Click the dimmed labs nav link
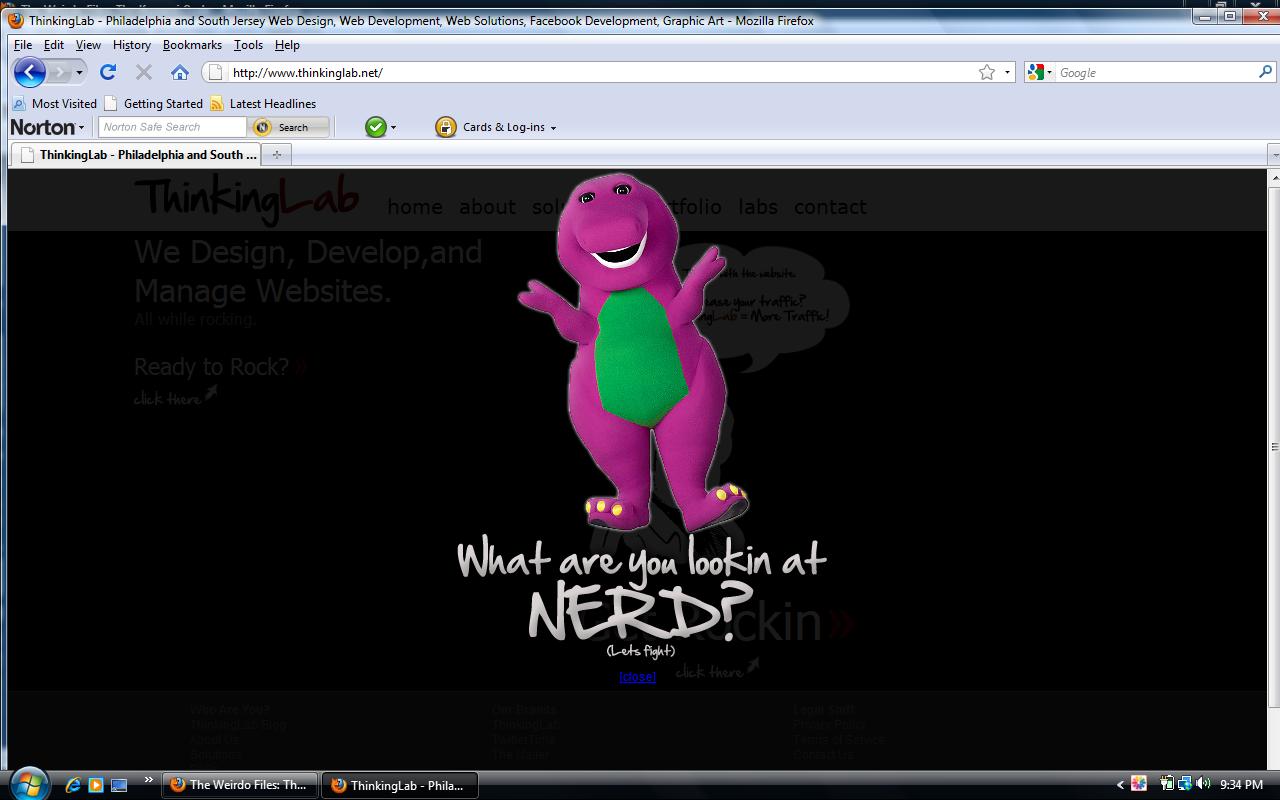 [758, 207]
